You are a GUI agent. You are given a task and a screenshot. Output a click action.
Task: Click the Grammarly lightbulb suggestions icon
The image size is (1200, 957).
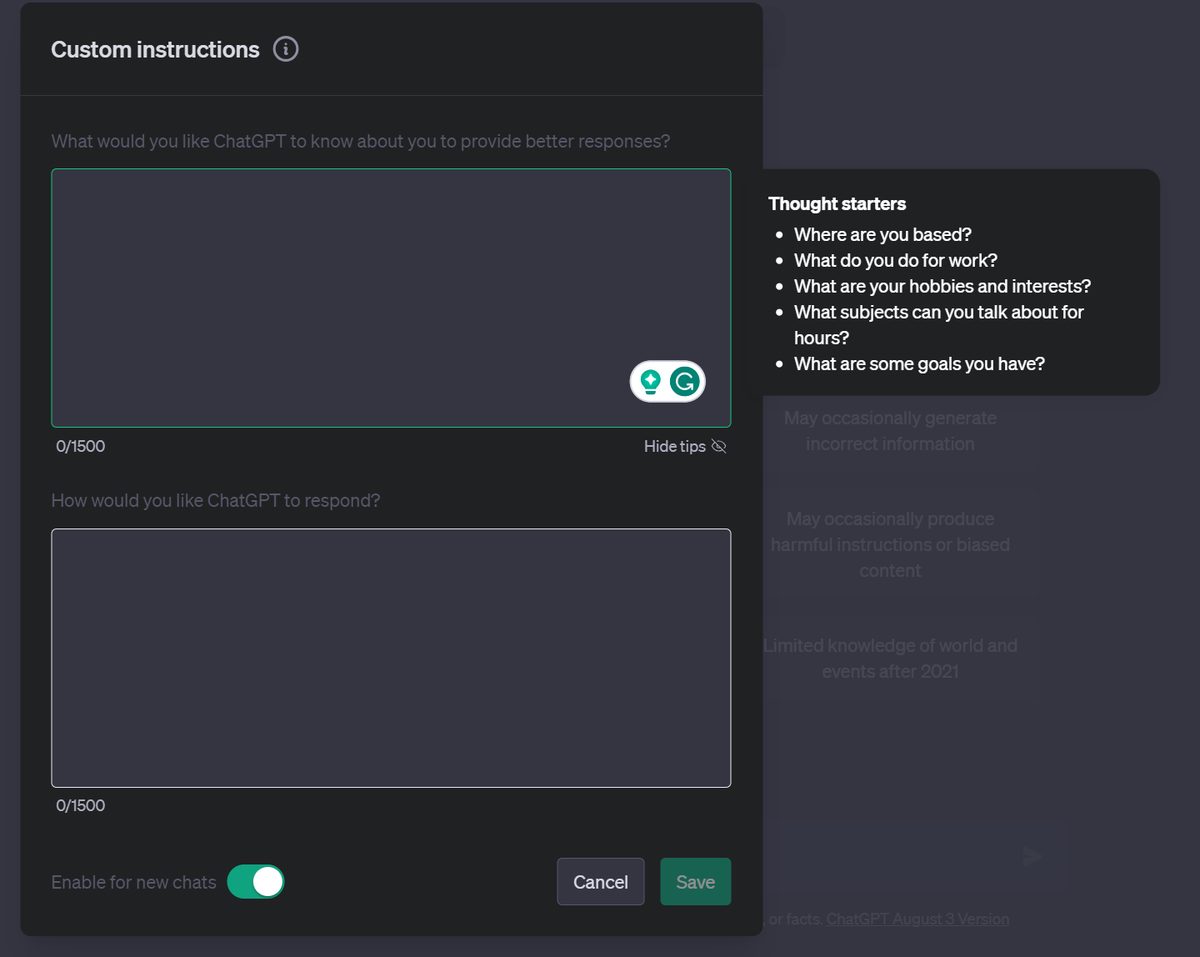(650, 381)
